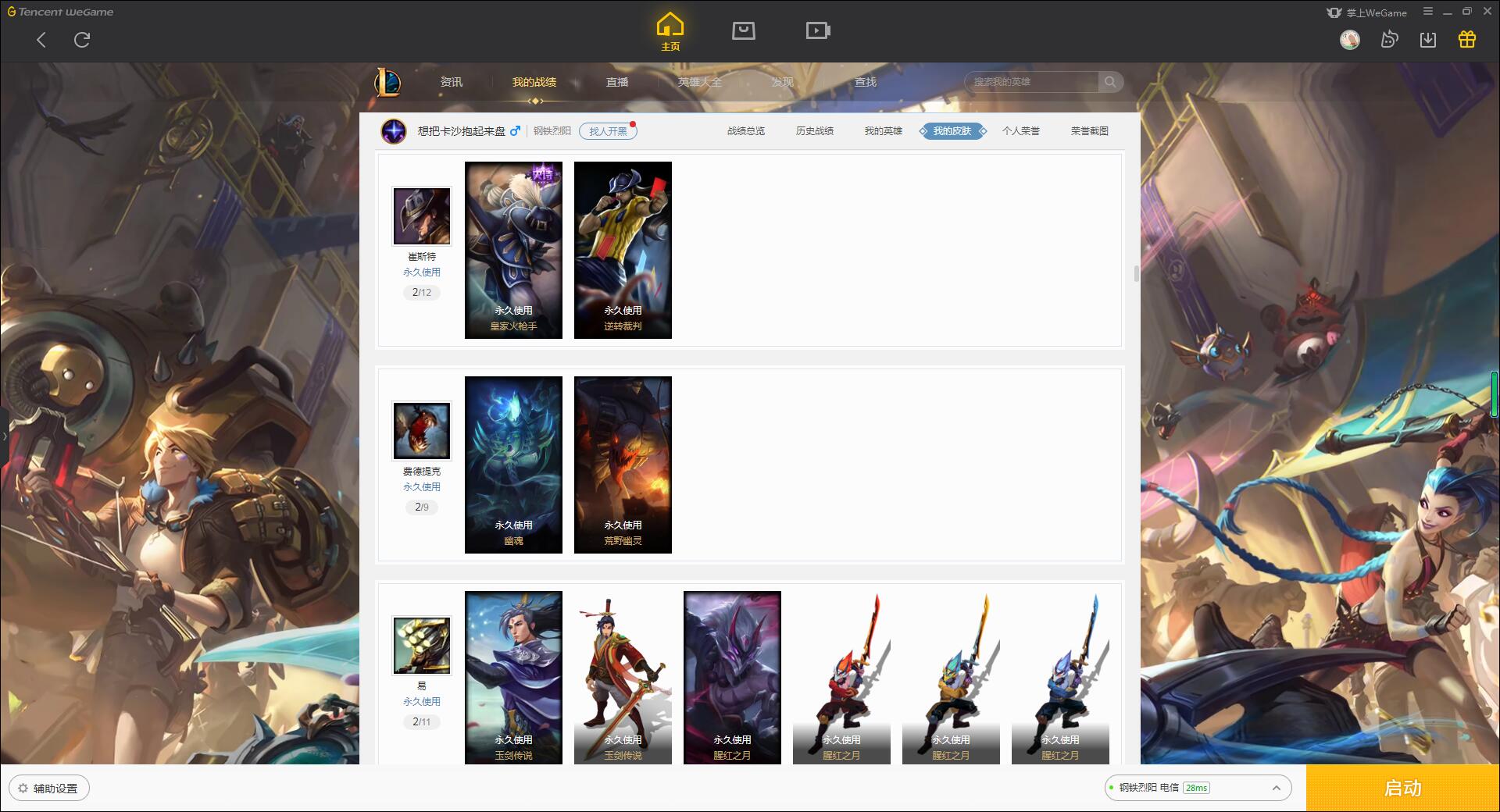Switch to 我的英雄 sub-tab
Image resolution: width=1500 pixels, height=812 pixels.
point(884,131)
